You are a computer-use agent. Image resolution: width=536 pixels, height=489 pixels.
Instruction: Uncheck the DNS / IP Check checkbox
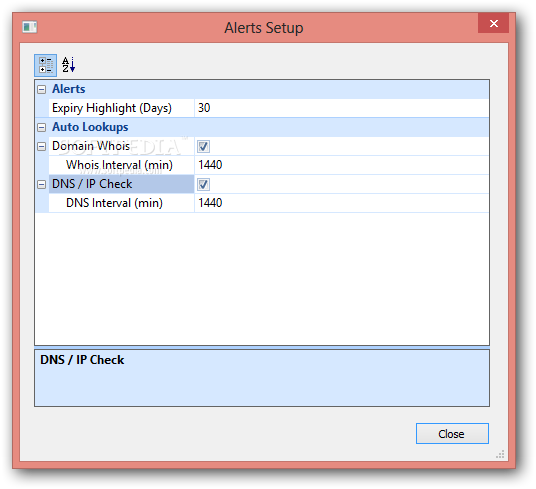click(x=203, y=185)
